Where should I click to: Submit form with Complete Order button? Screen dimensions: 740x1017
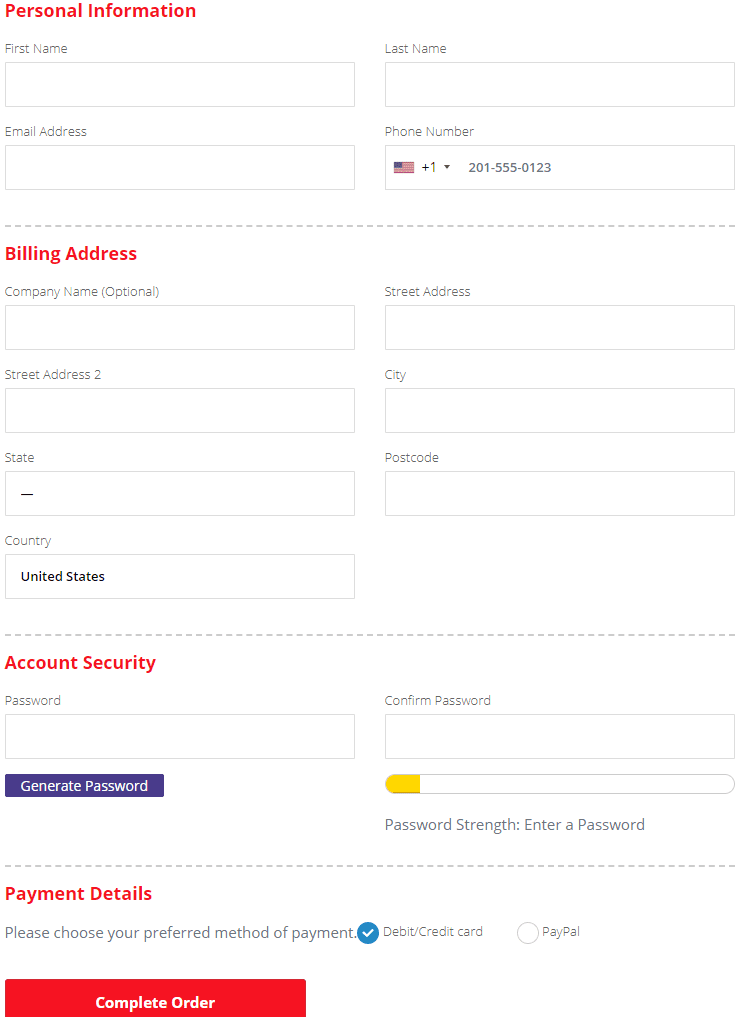pyautogui.click(x=155, y=999)
